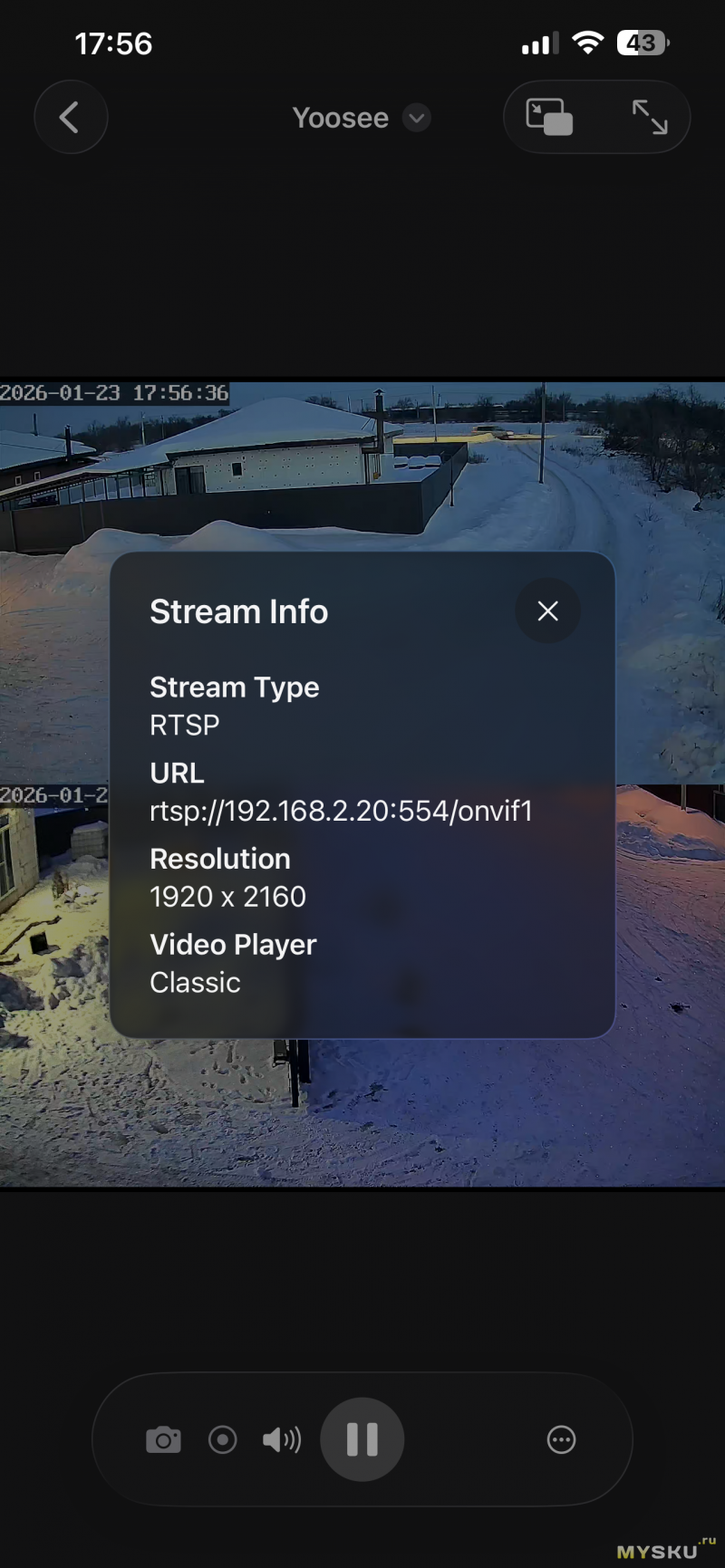Select the rtsp://192.168.2.20 URL text
The image size is (725, 1568).
tap(341, 811)
